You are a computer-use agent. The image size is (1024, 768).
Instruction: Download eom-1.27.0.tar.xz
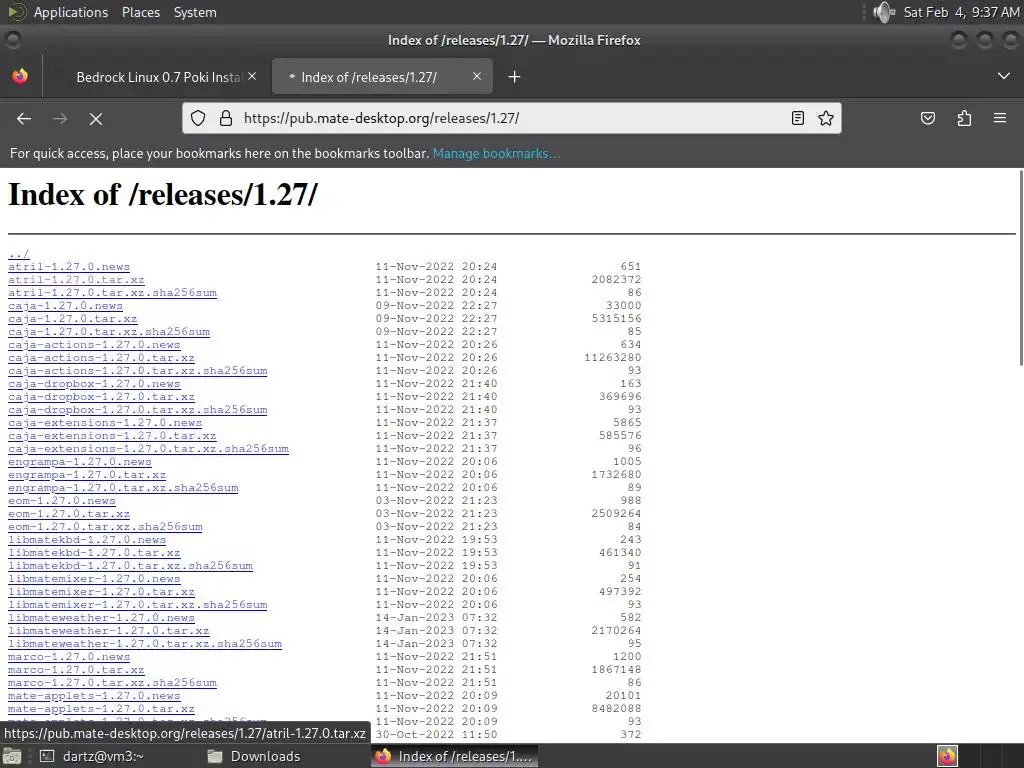(x=69, y=514)
